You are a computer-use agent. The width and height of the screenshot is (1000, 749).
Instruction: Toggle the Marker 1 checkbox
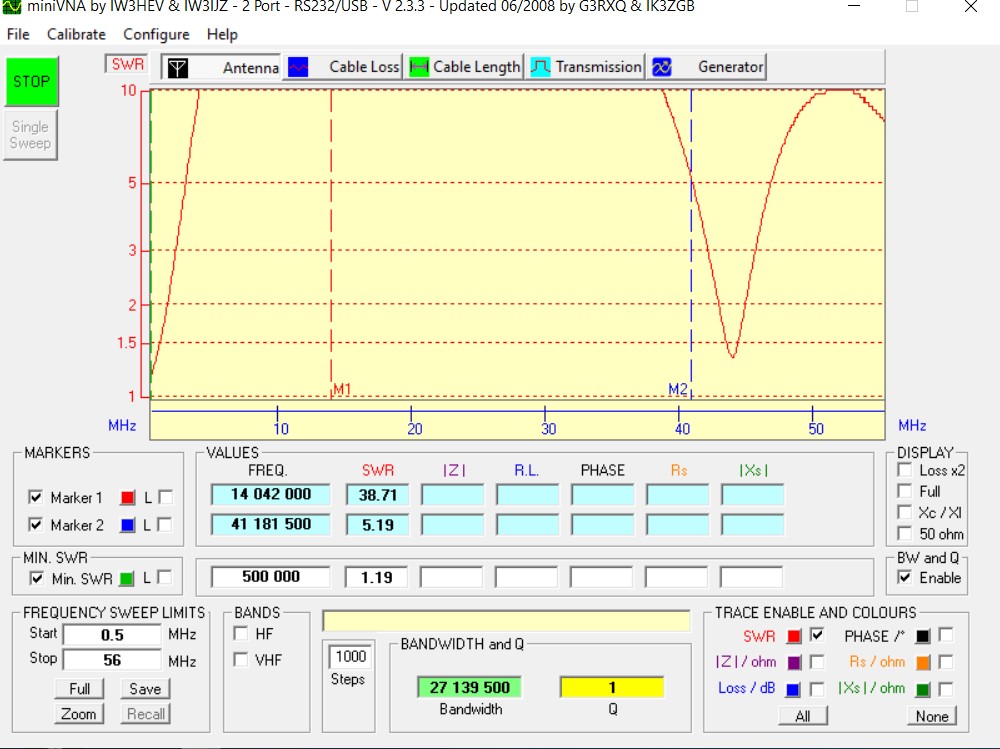pyautogui.click(x=36, y=498)
